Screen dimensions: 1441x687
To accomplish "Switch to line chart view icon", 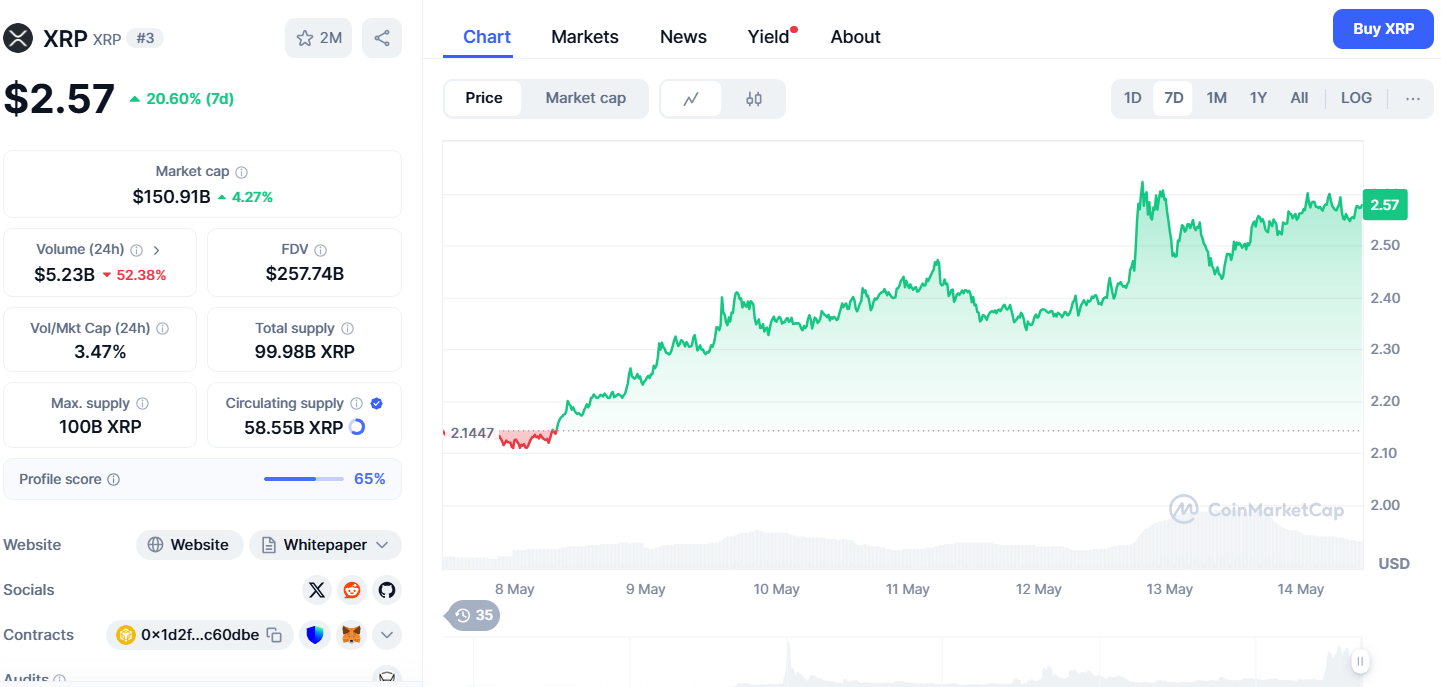I will click(x=691, y=99).
